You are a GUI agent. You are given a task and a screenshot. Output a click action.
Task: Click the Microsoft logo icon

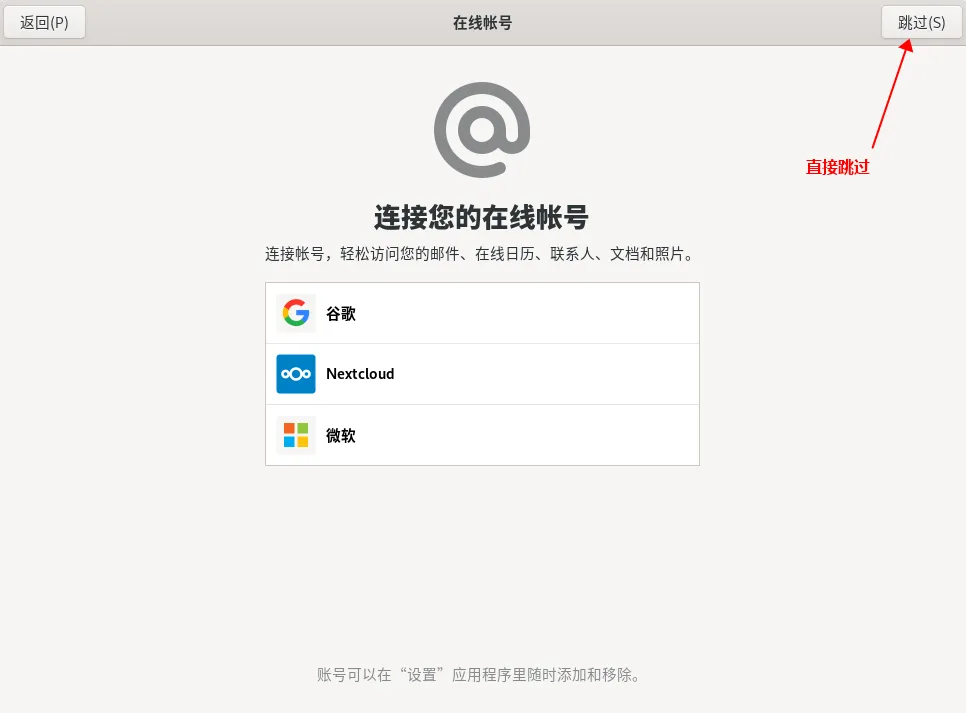coord(296,435)
